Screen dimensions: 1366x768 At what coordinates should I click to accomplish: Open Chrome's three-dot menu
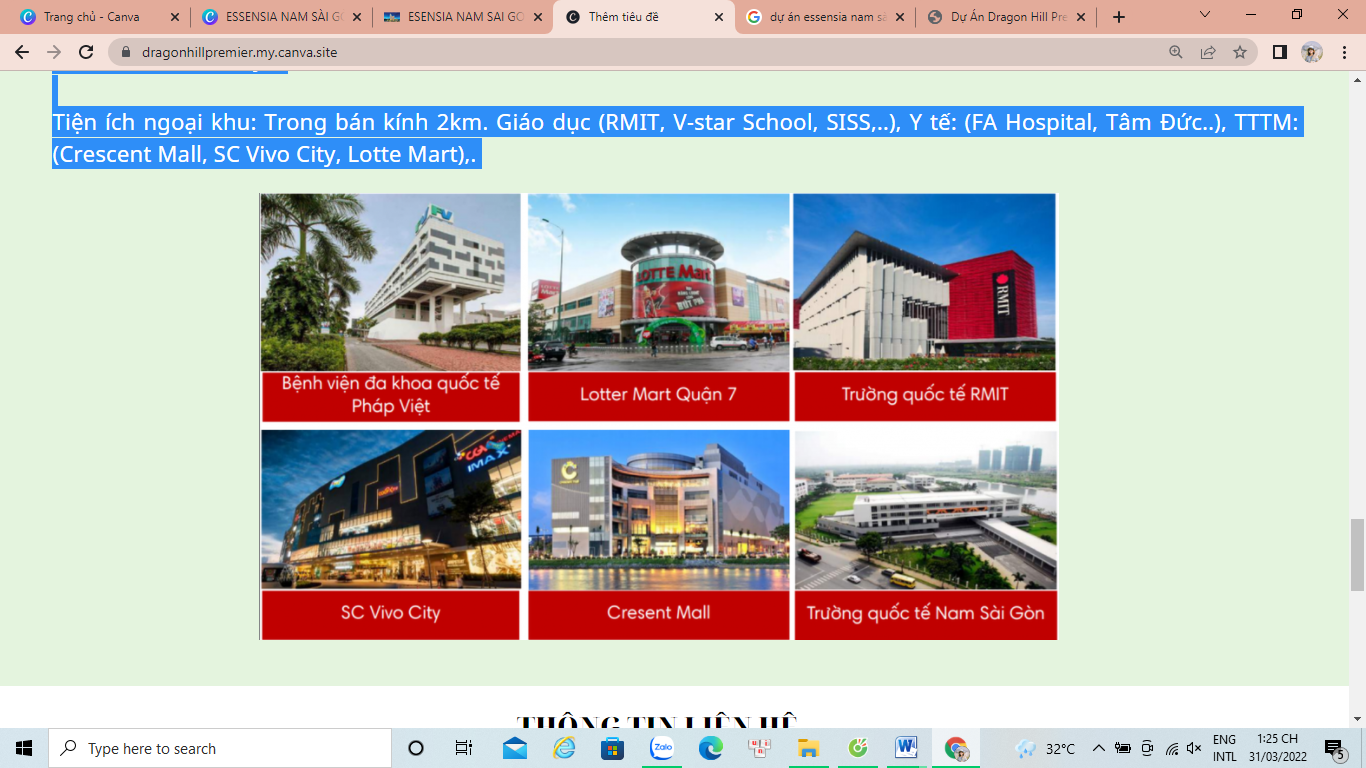click(1344, 52)
